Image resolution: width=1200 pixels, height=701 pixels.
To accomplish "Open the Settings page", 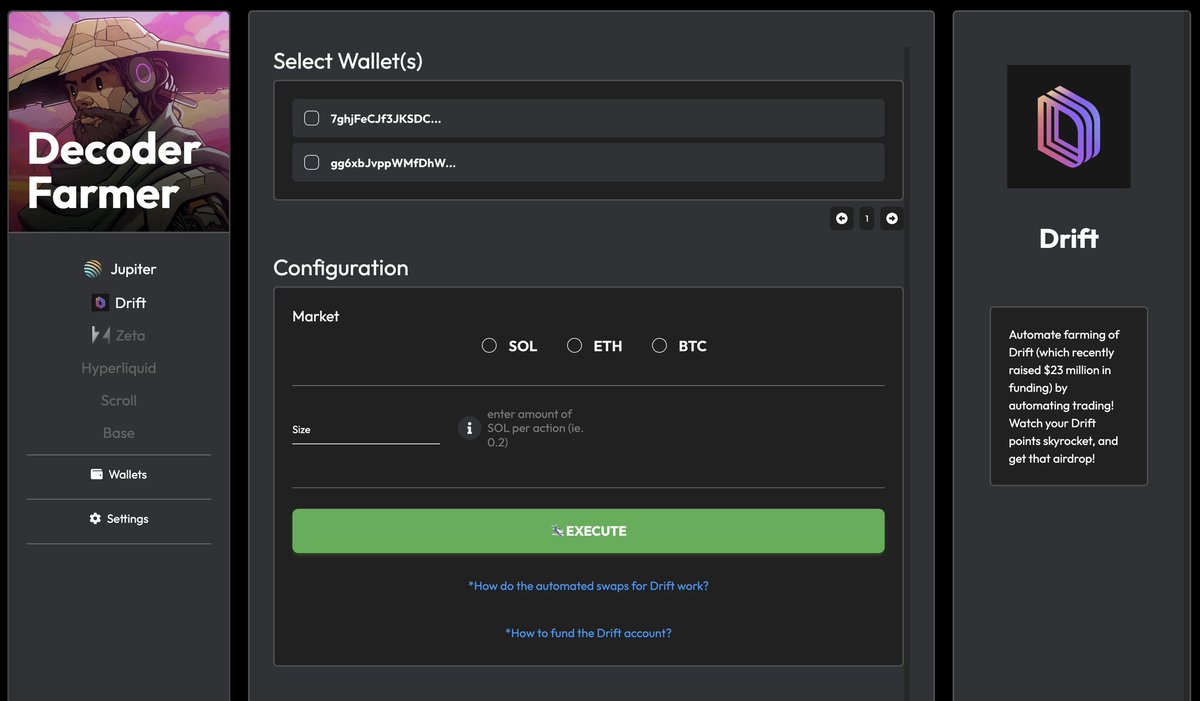I will 119,519.
